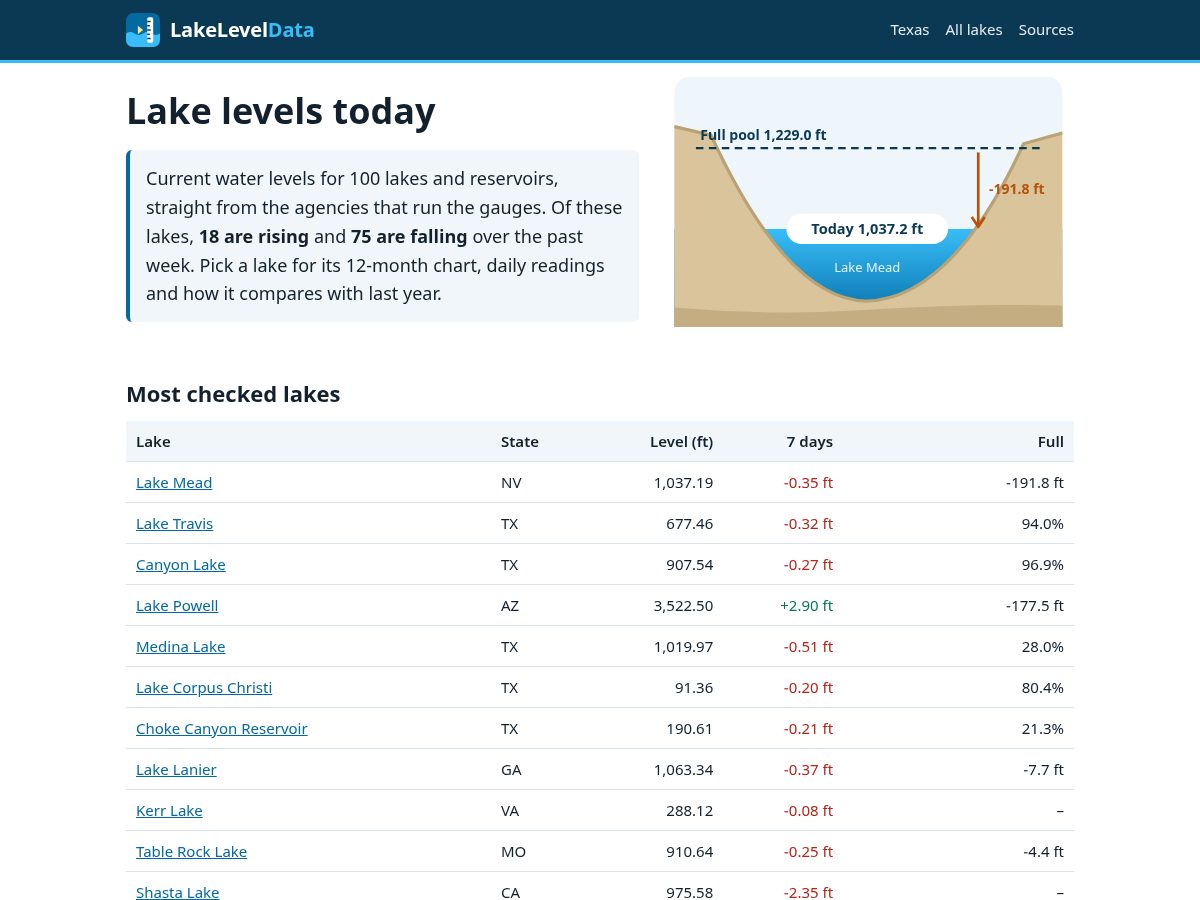Open the Lake Lanier link
1200x900 pixels.
pos(176,769)
